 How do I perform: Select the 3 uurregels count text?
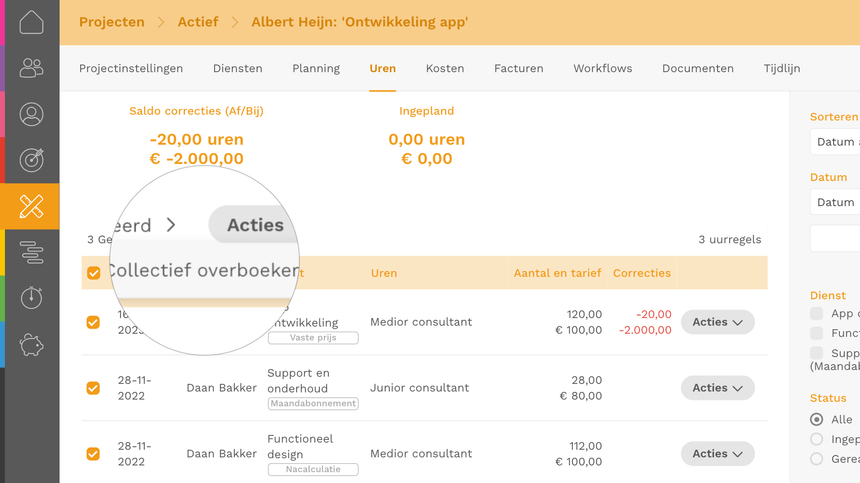point(729,240)
